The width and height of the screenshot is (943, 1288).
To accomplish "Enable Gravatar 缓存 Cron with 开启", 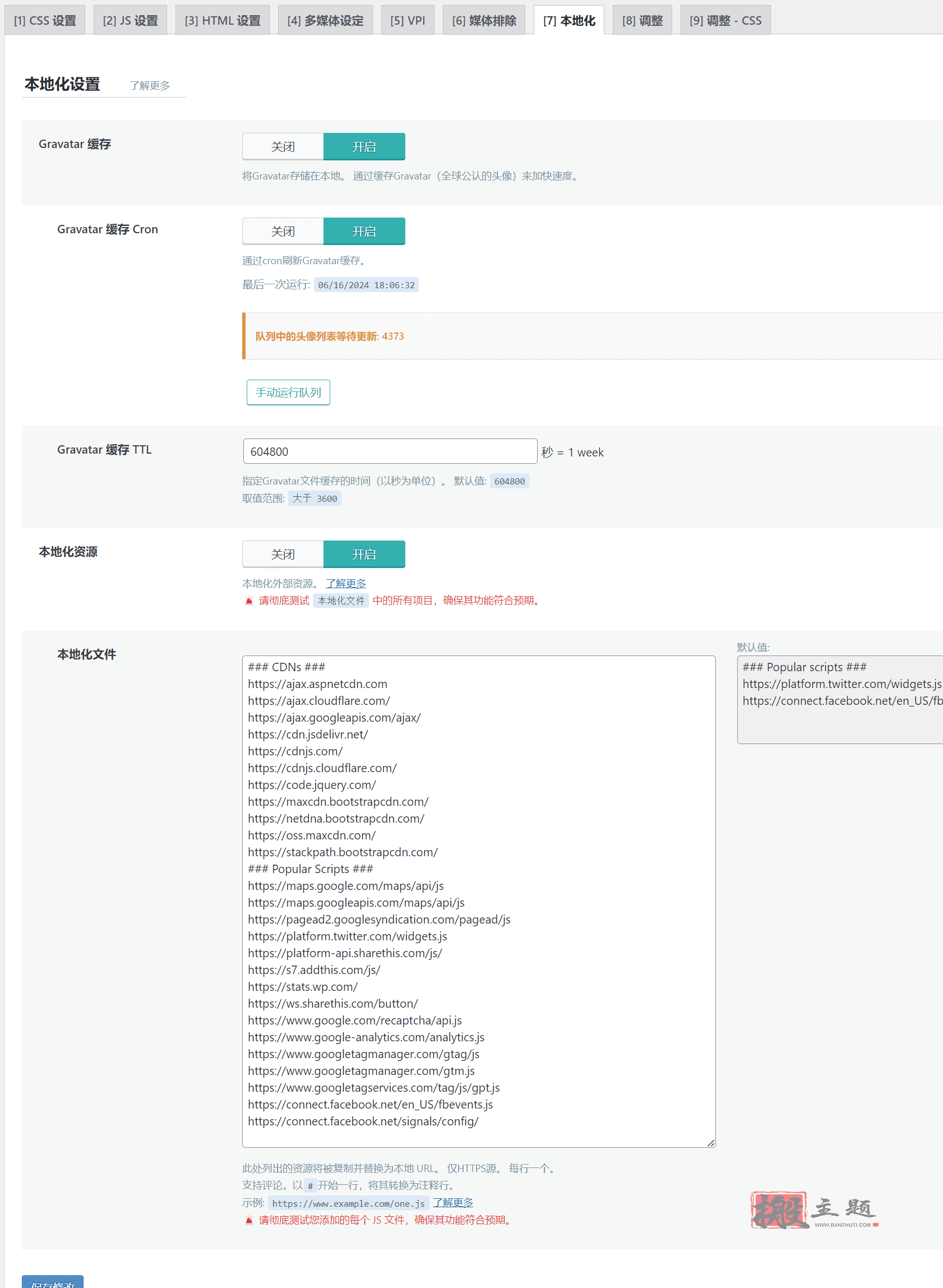I will 364,231.
